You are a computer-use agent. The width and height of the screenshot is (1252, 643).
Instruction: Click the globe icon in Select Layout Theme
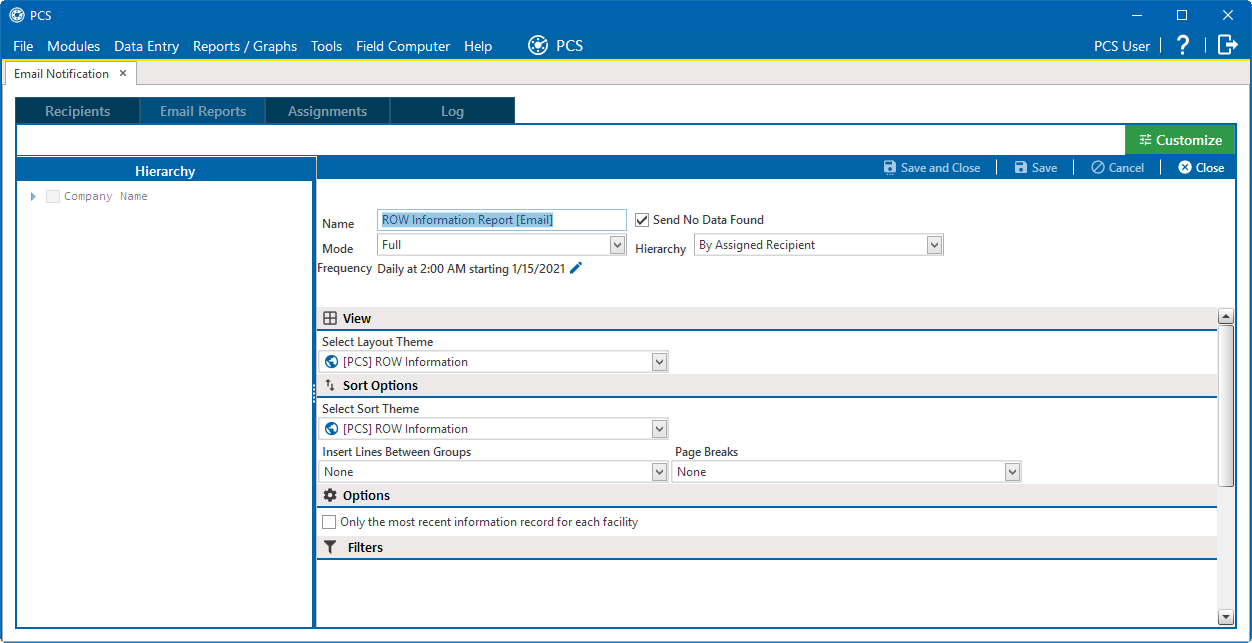332,362
